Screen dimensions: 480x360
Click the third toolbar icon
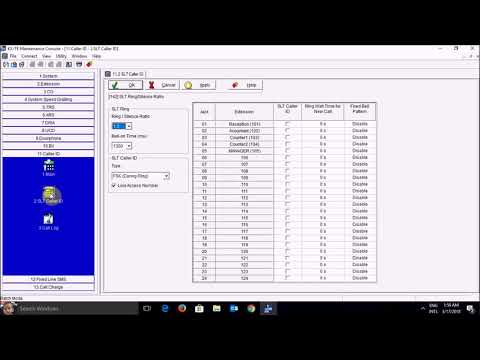22,65
